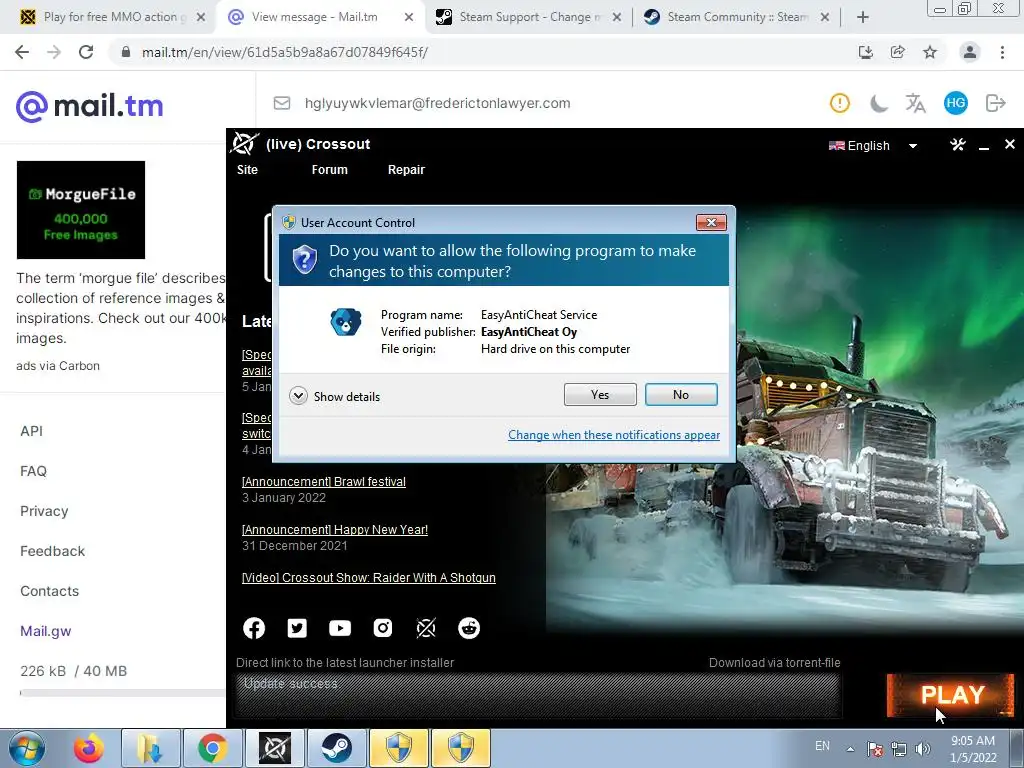This screenshot has height=768, width=1024.
Task: Click the install app icon in address bar
Action: (866, 52)
